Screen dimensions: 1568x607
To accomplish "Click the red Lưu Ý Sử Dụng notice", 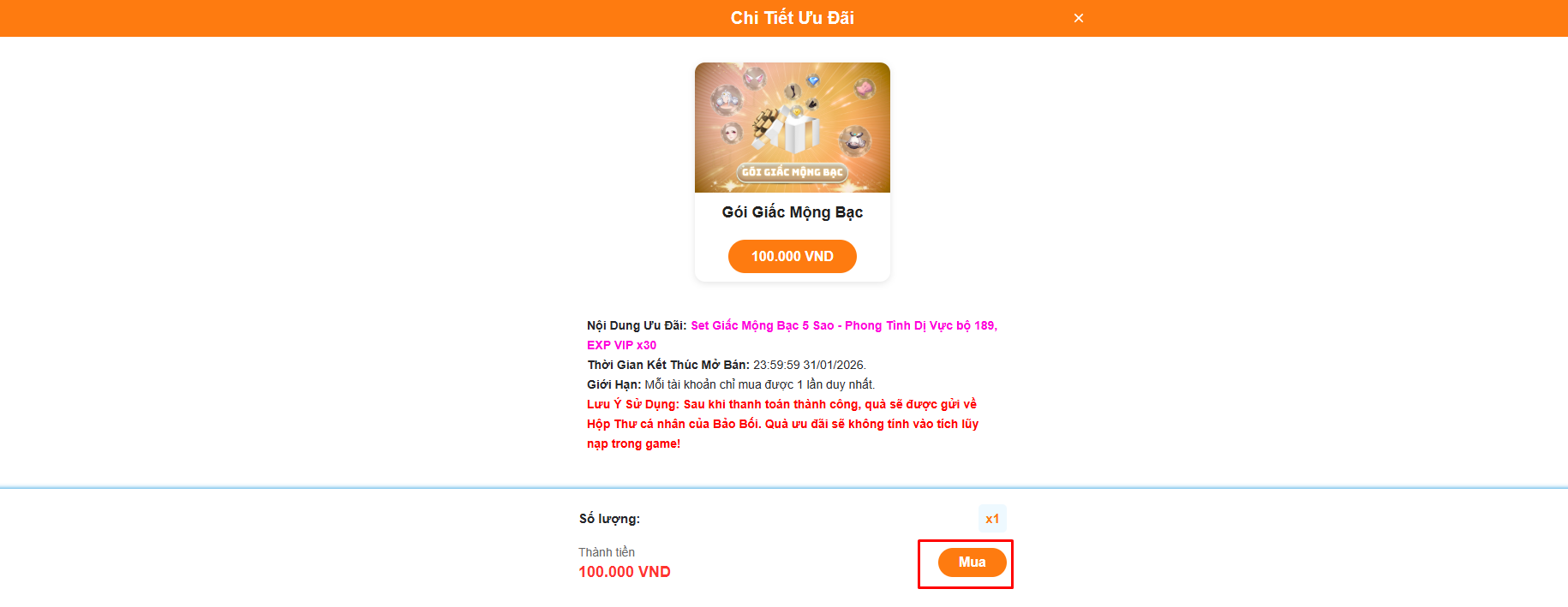I will [x=782, y=424].
